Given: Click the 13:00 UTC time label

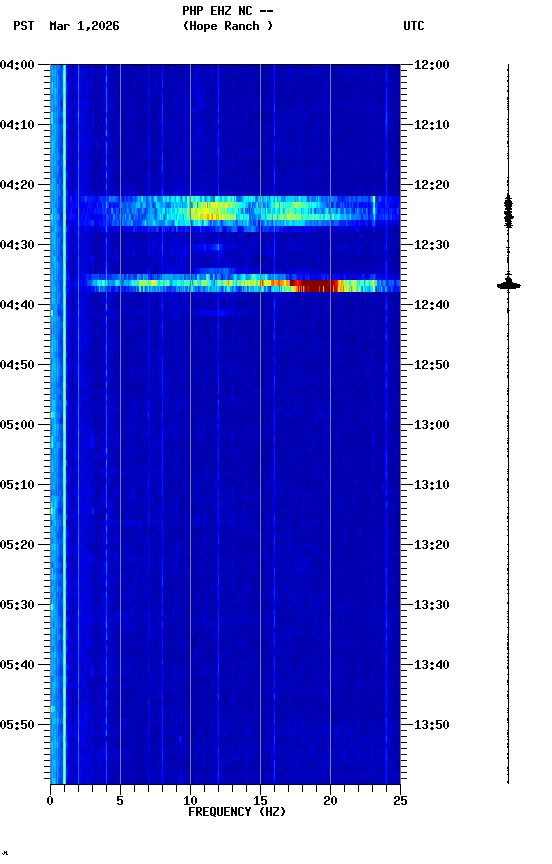Looking at the screenshot, I should pyautogui.click(x=432, y=425).
